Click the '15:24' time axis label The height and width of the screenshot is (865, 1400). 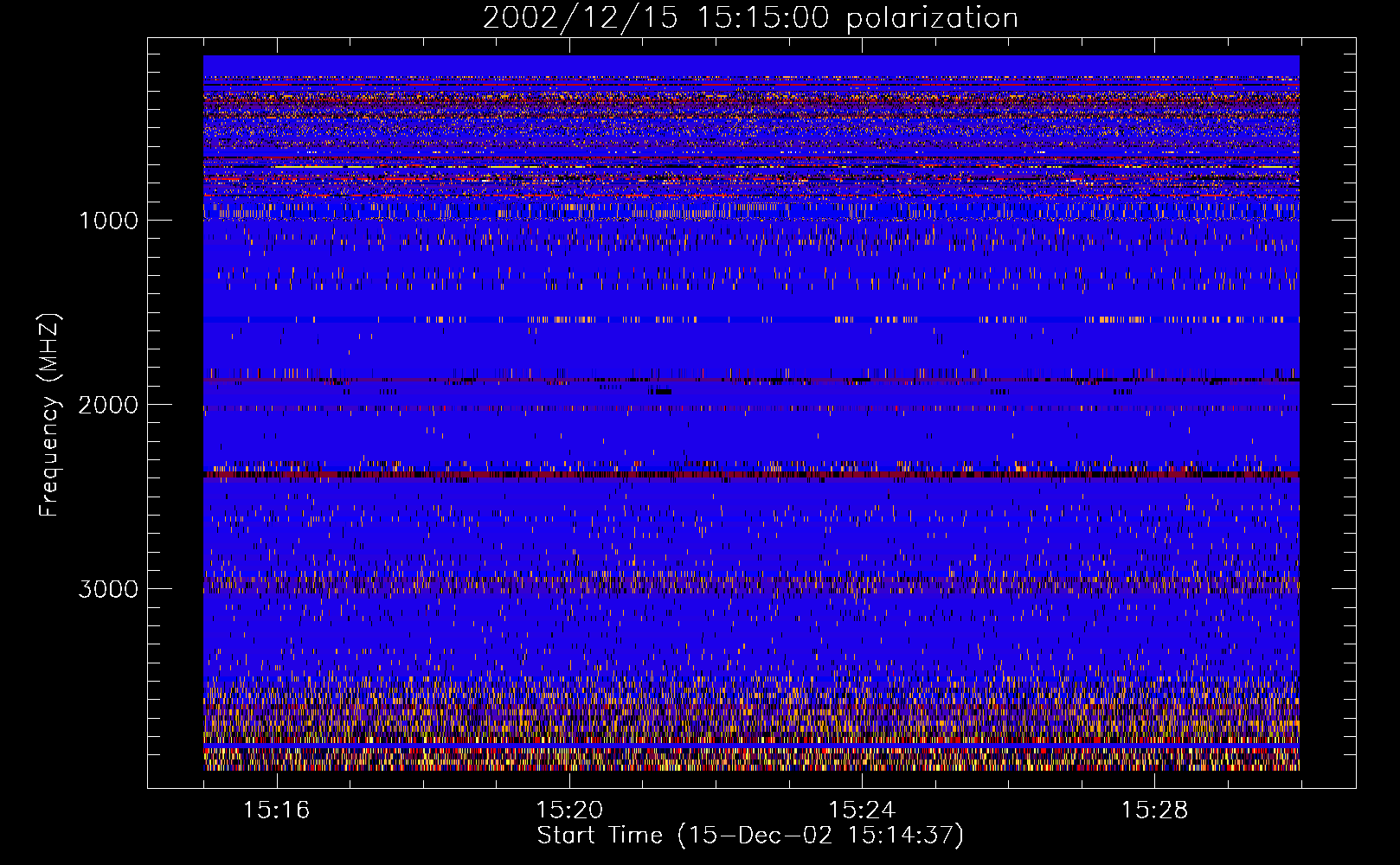pos(862,811)
